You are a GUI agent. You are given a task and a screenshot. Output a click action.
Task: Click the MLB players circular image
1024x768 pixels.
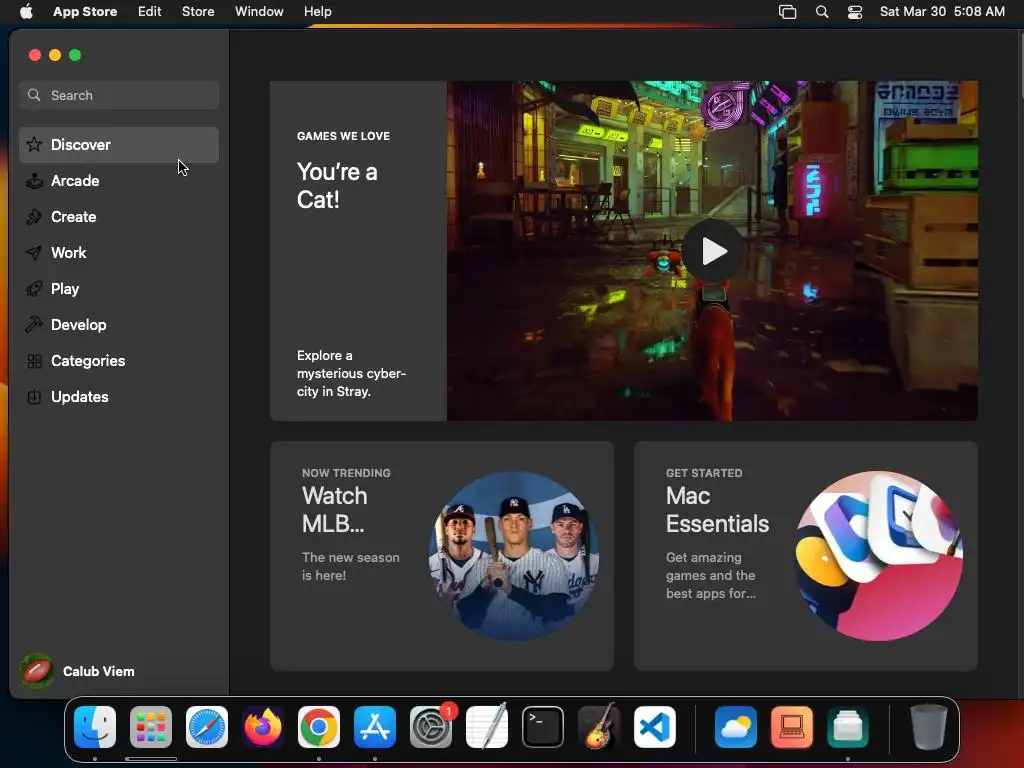point(513,556)
